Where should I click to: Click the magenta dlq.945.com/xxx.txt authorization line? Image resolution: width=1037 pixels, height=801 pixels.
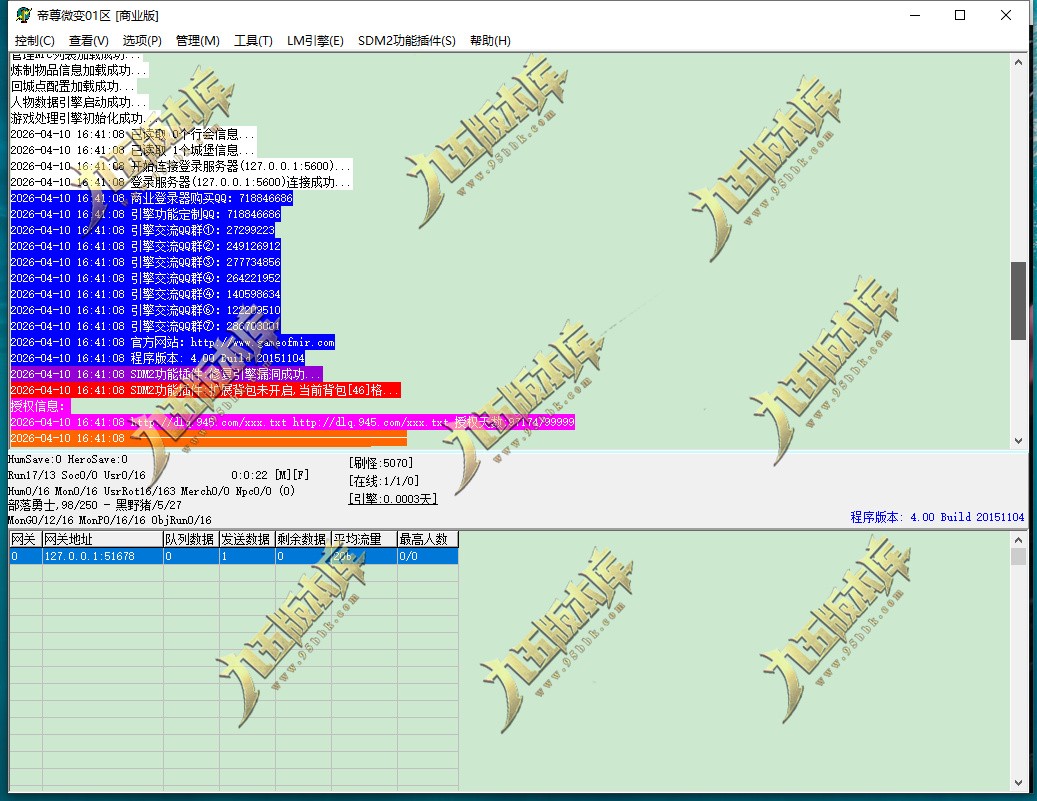pos(292,422)
